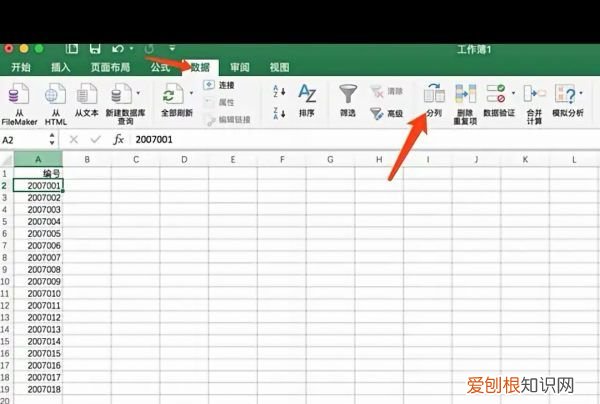Click the Name Box showing A2
Viewport: 600px width, 404px height.
[24, 140]
